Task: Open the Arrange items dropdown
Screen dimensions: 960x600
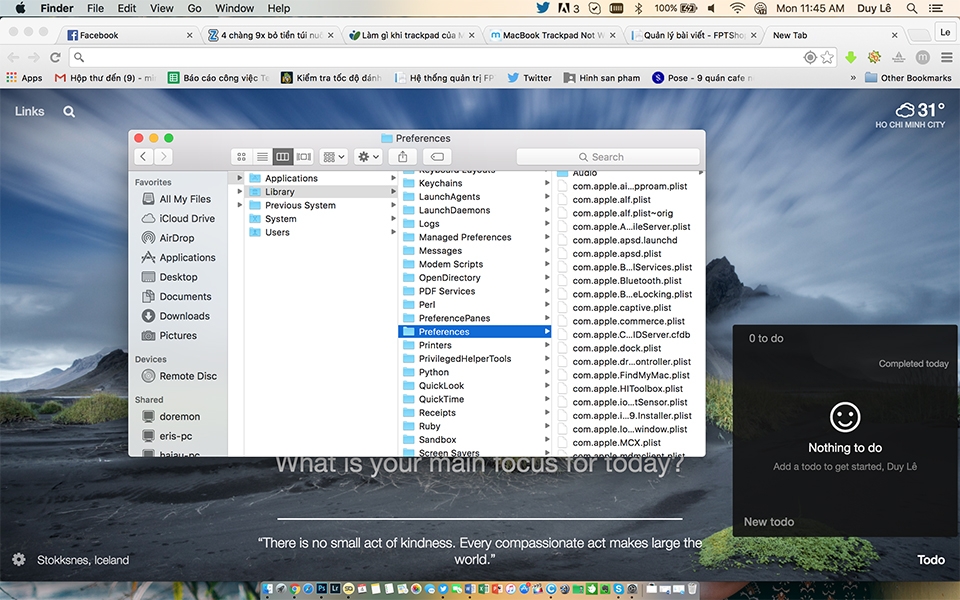Action: click(x=334, y=157)
